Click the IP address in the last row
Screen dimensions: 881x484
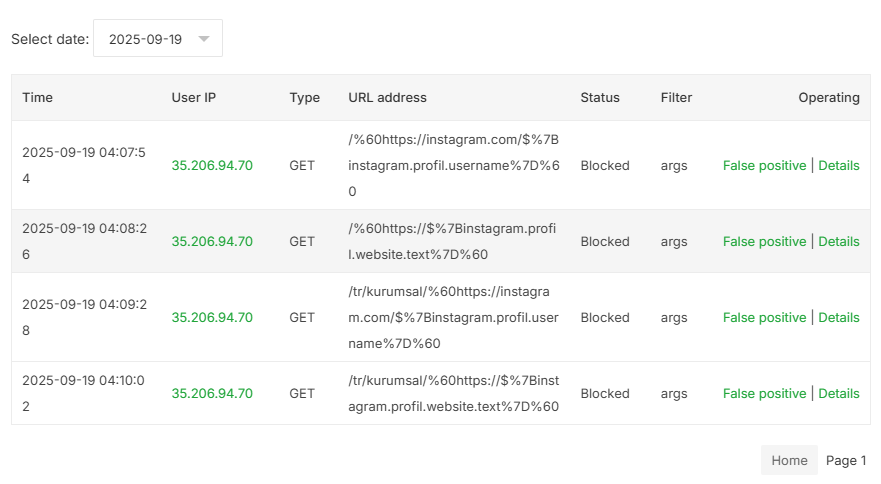[x=212, y=393]
